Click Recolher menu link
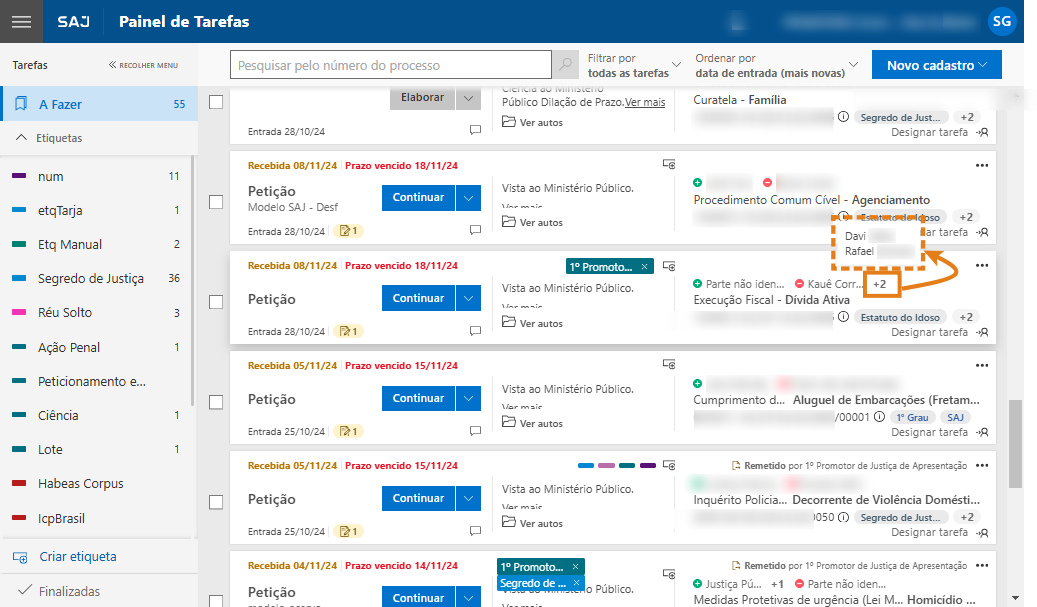This screenshot has width=1037, height=607. pyautogui.click(x=143, y=65)
